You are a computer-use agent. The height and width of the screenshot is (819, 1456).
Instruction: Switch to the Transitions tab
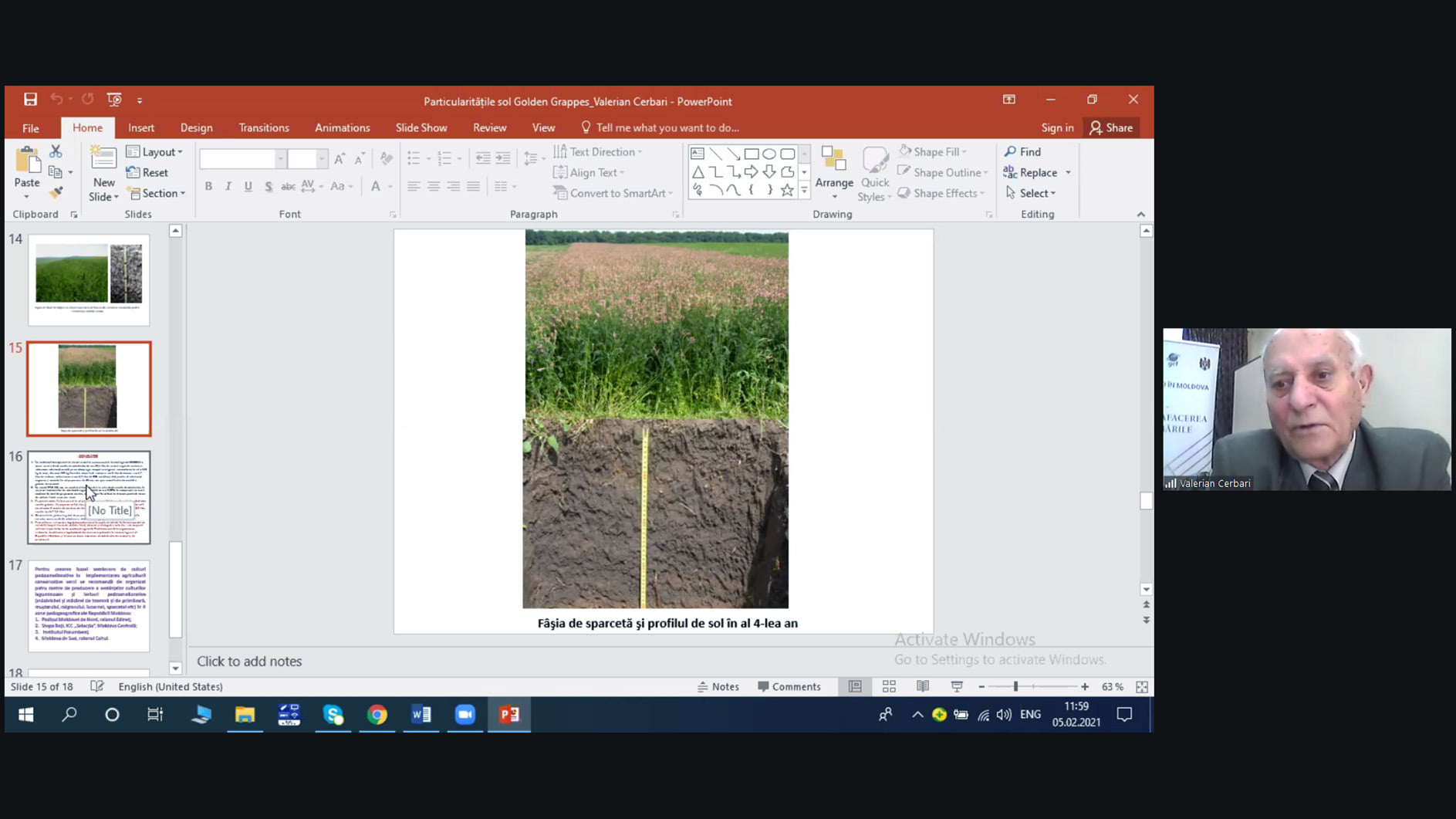264,128
